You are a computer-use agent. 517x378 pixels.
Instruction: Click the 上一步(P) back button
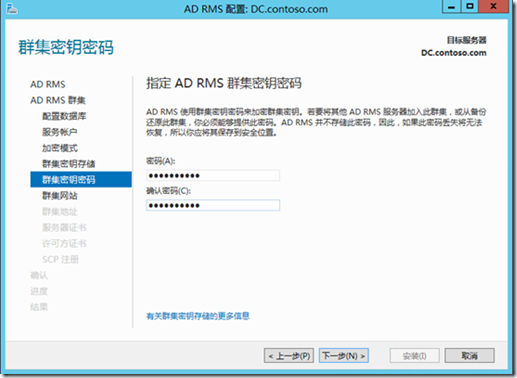(x=289, y=356)
